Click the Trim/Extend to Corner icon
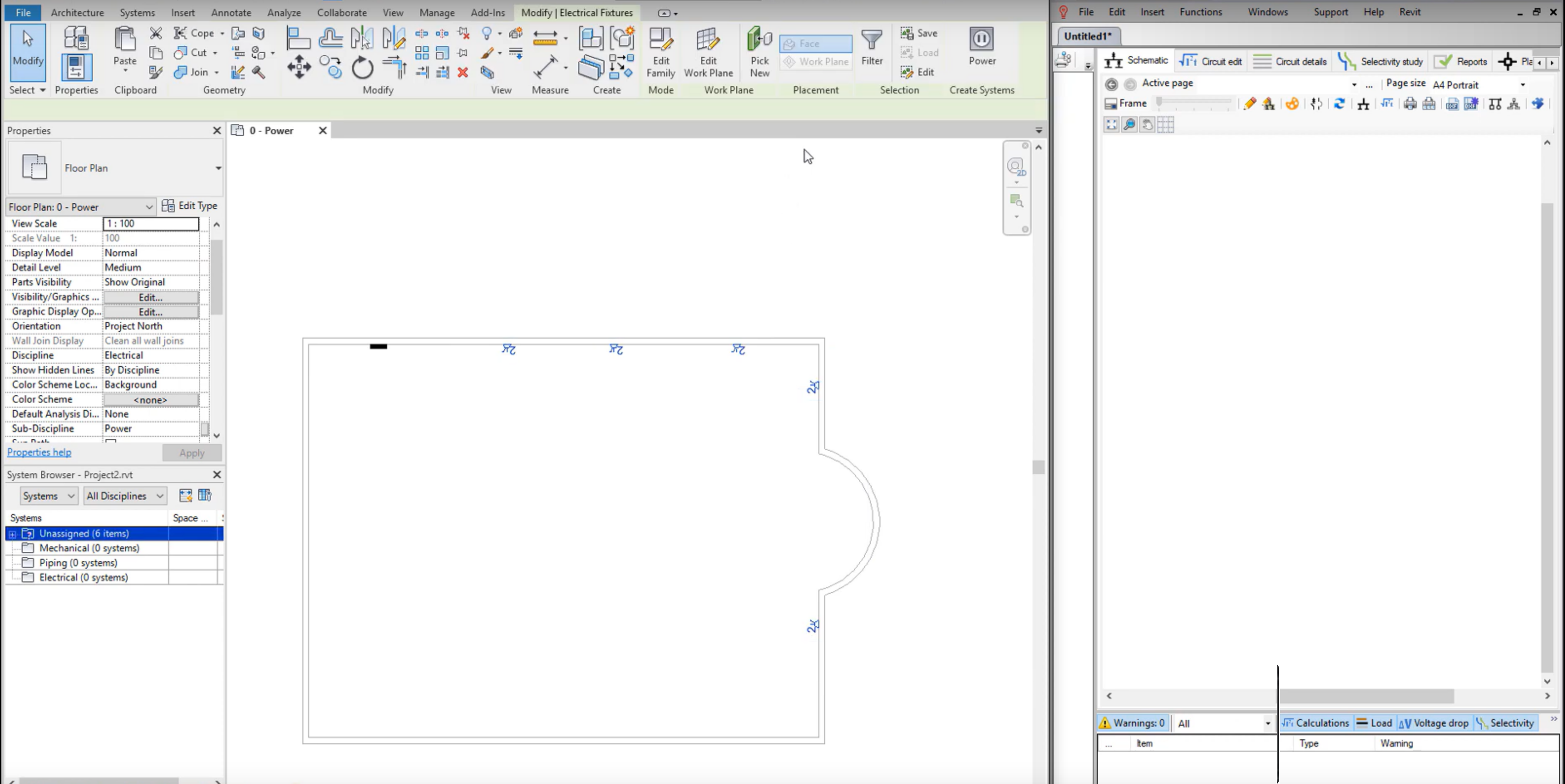The height and width of the screenshot is (784, 1565). 394,67
